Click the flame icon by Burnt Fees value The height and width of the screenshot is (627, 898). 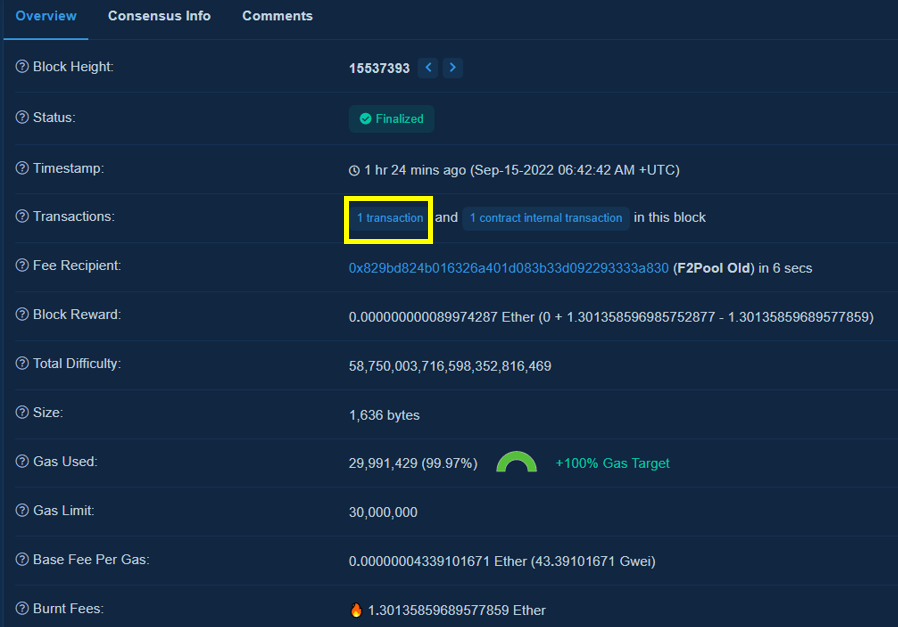tap(356, 610)
